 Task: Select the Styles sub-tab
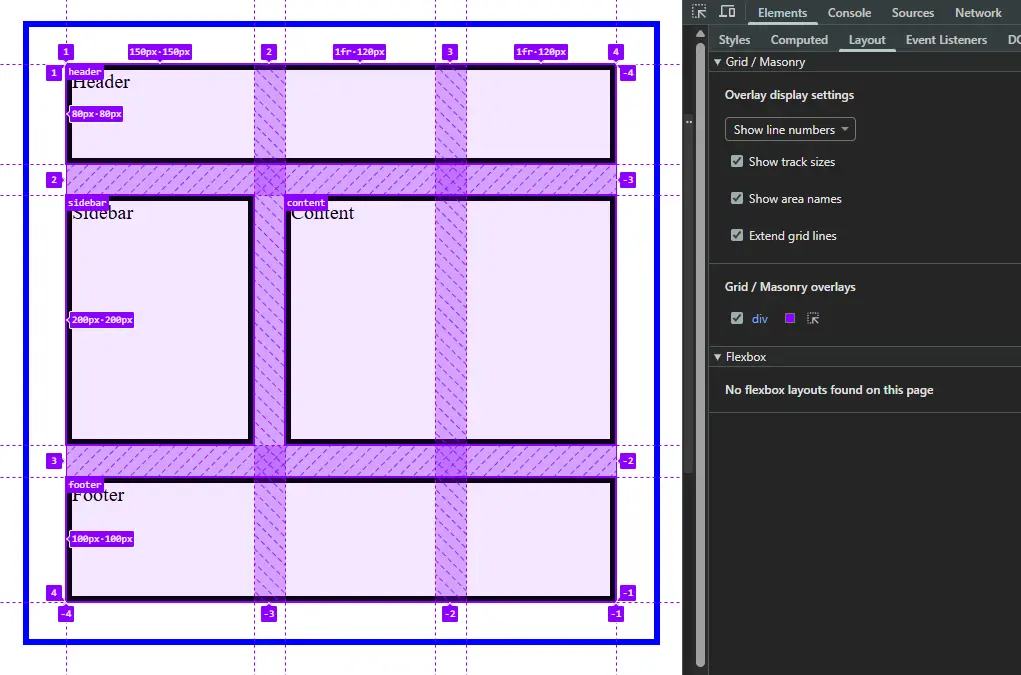point(734,40)
